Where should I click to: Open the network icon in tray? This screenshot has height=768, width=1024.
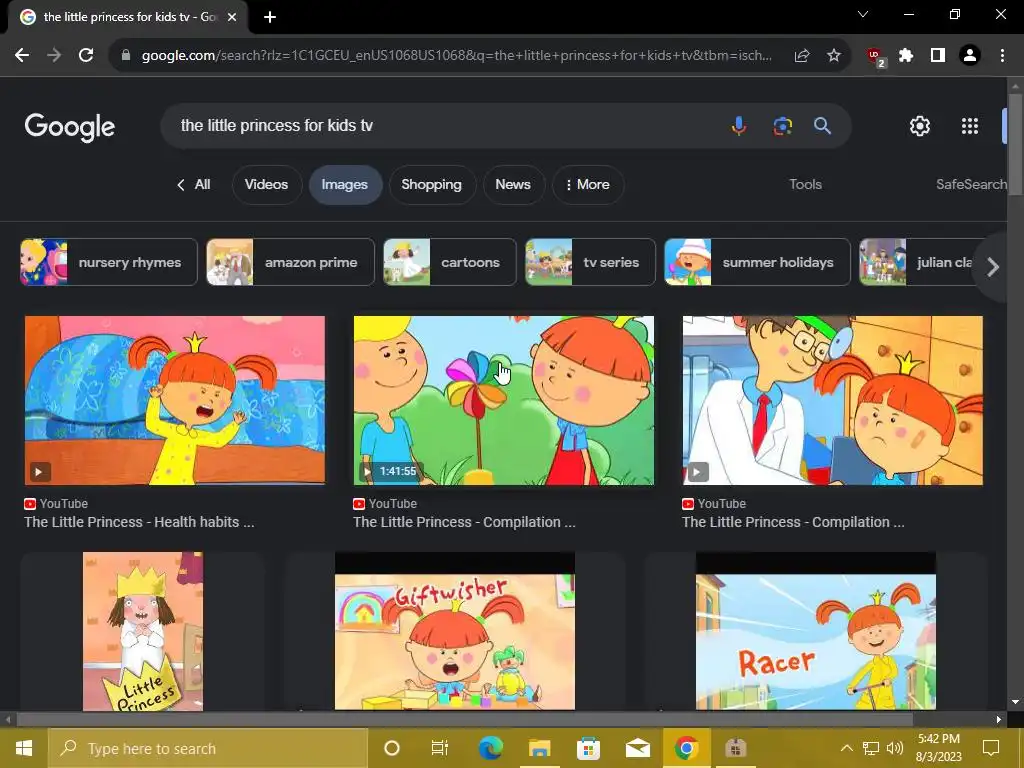[871, 748]
